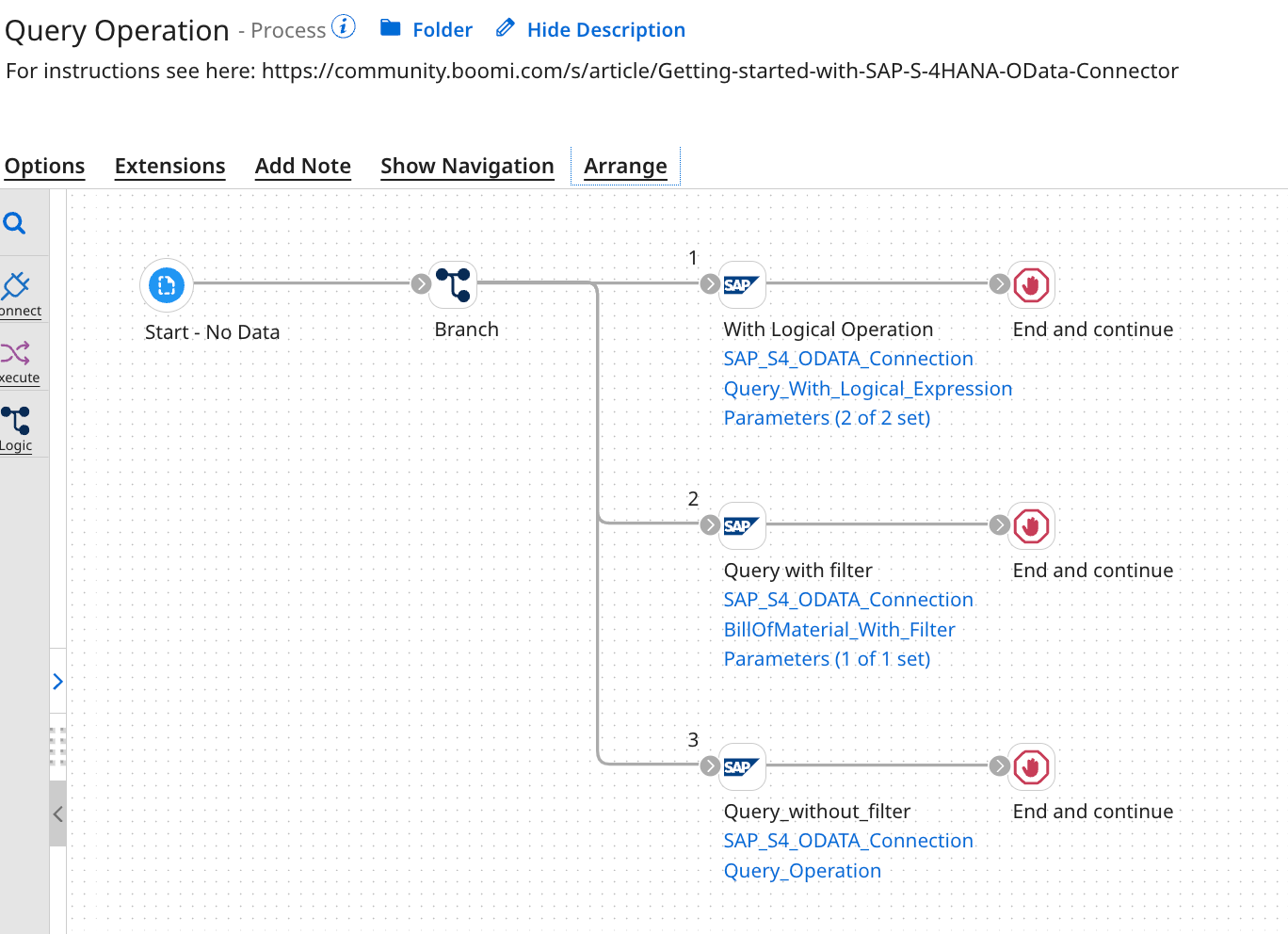Expand the shapes palette with the blue chevron
1288x934 pixels.
coord(57,681)
